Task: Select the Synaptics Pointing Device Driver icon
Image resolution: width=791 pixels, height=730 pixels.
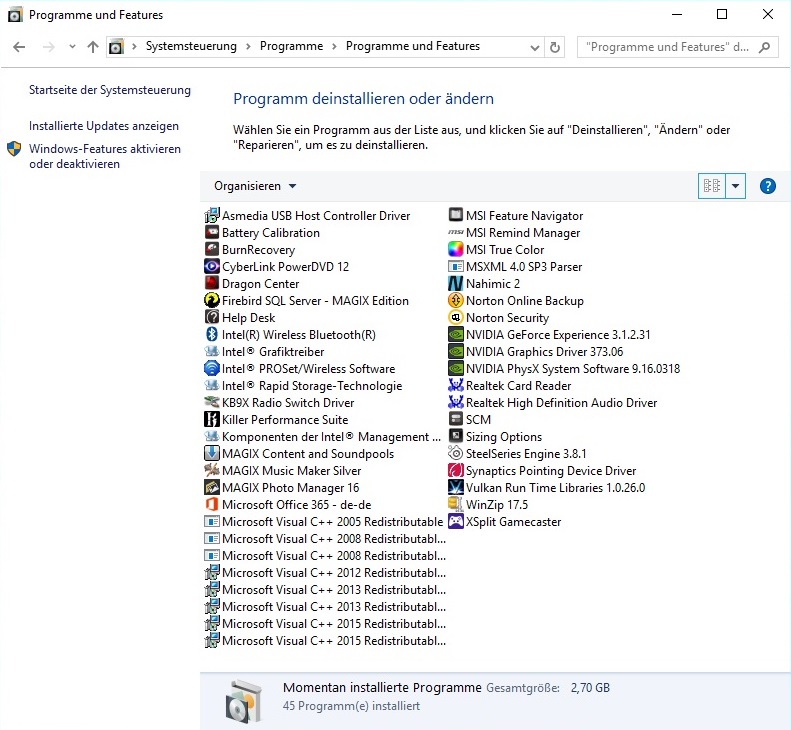Action: click(x=456, y=470)
